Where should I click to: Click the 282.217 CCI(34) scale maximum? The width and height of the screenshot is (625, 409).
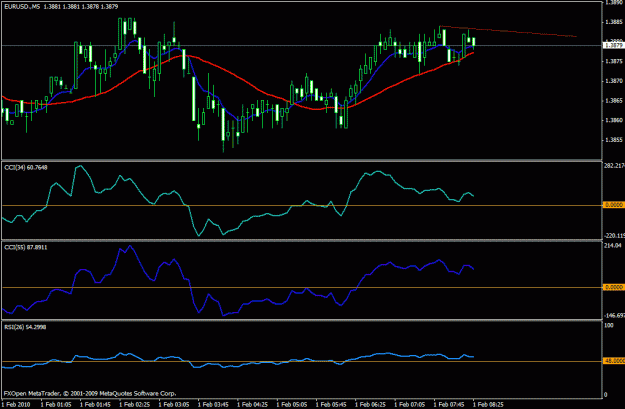click(x=615, y=165)
